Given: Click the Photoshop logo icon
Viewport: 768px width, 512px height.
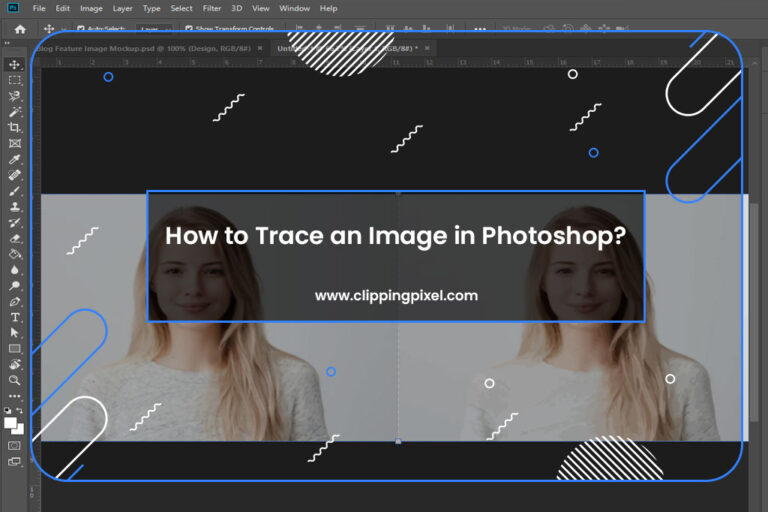Looking at the screenshot, I should click(x=14, y=8).
